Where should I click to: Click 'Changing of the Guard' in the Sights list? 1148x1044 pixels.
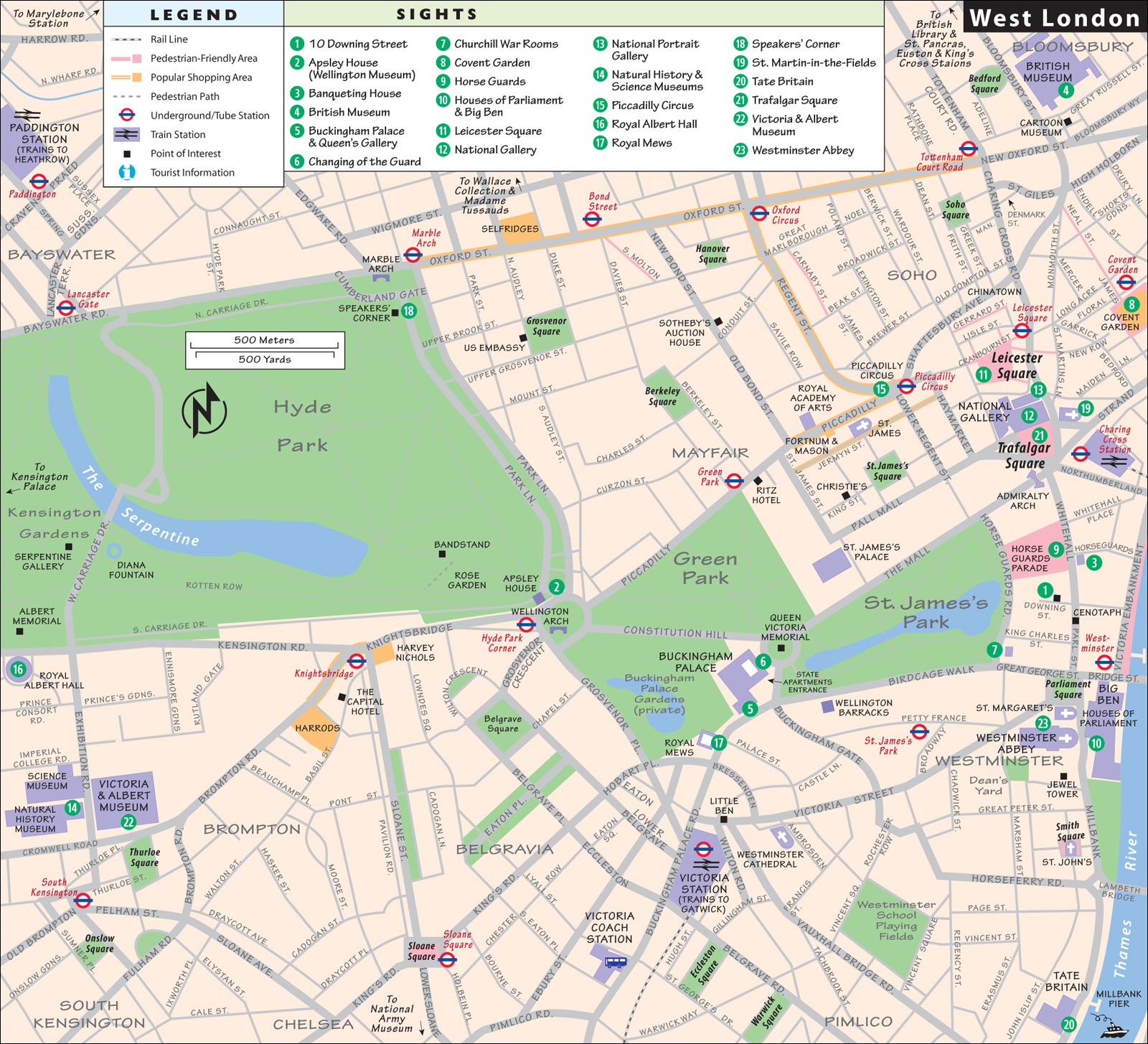pyautogui.click(x=364, y=161)
